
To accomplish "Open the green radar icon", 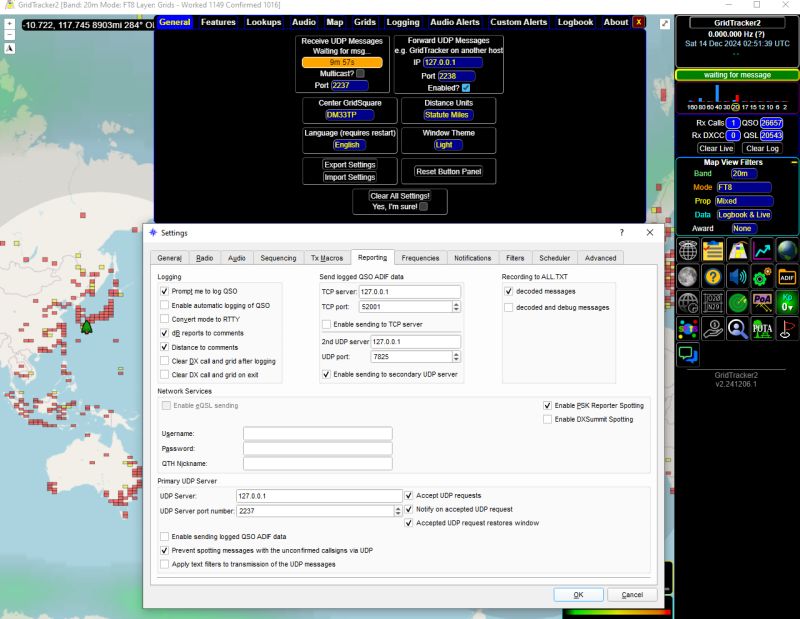I will click(738, 303).
